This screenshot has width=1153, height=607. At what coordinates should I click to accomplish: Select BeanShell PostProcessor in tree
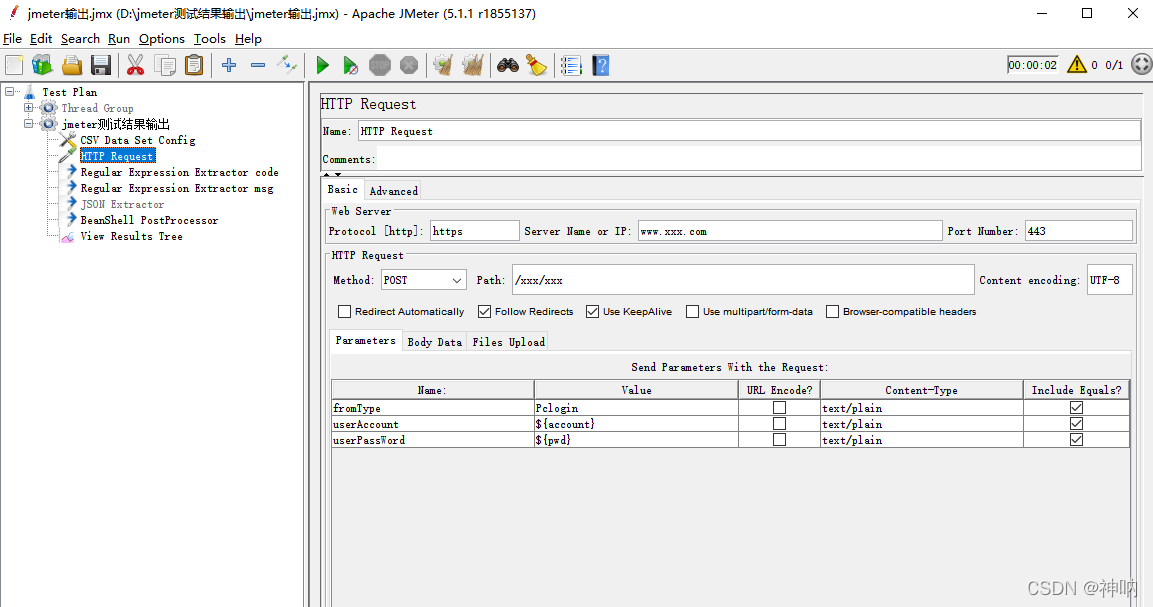pos(149,221)
